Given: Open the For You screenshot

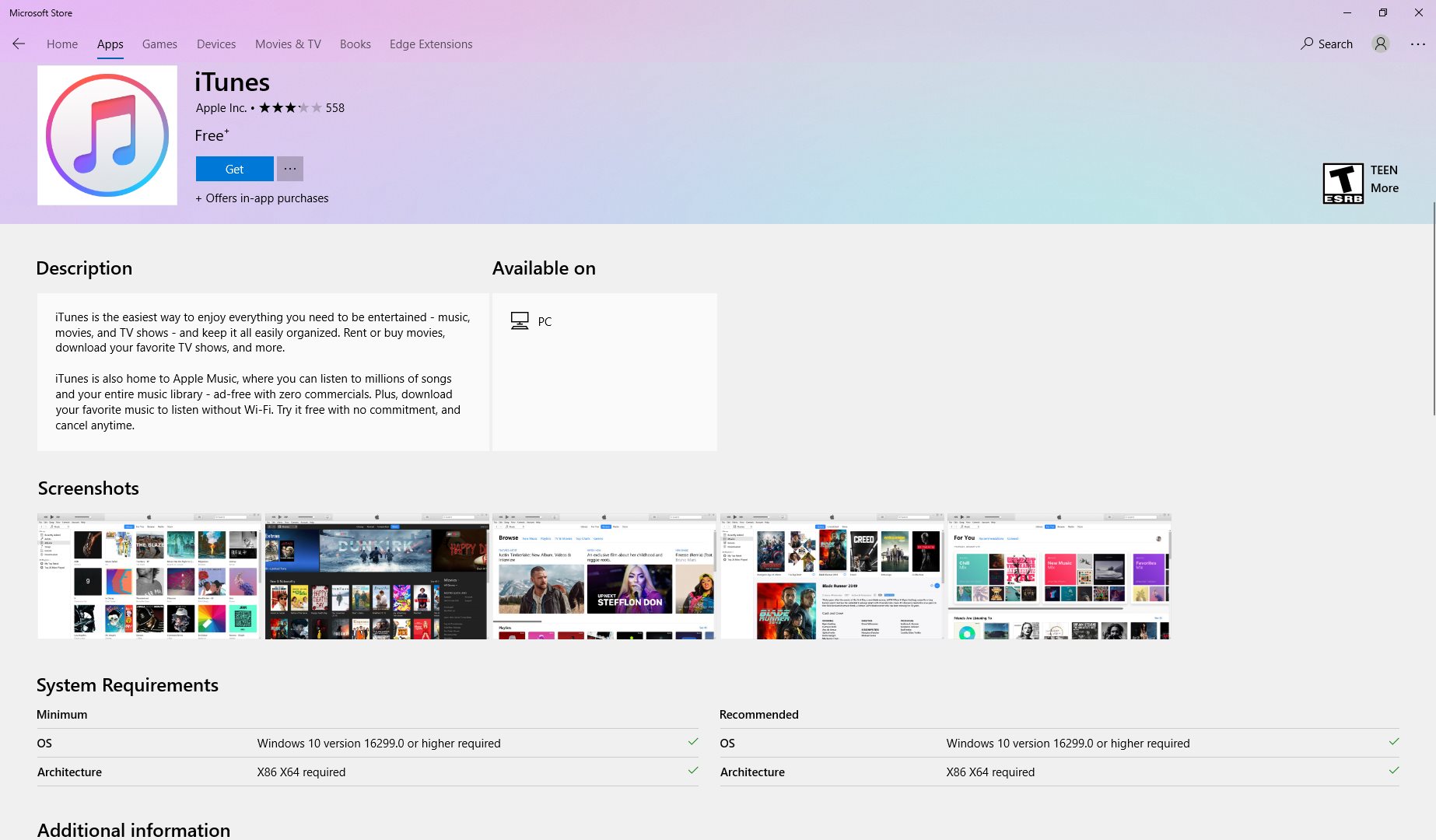Looking at the screenshot, I should (1059, 576).
